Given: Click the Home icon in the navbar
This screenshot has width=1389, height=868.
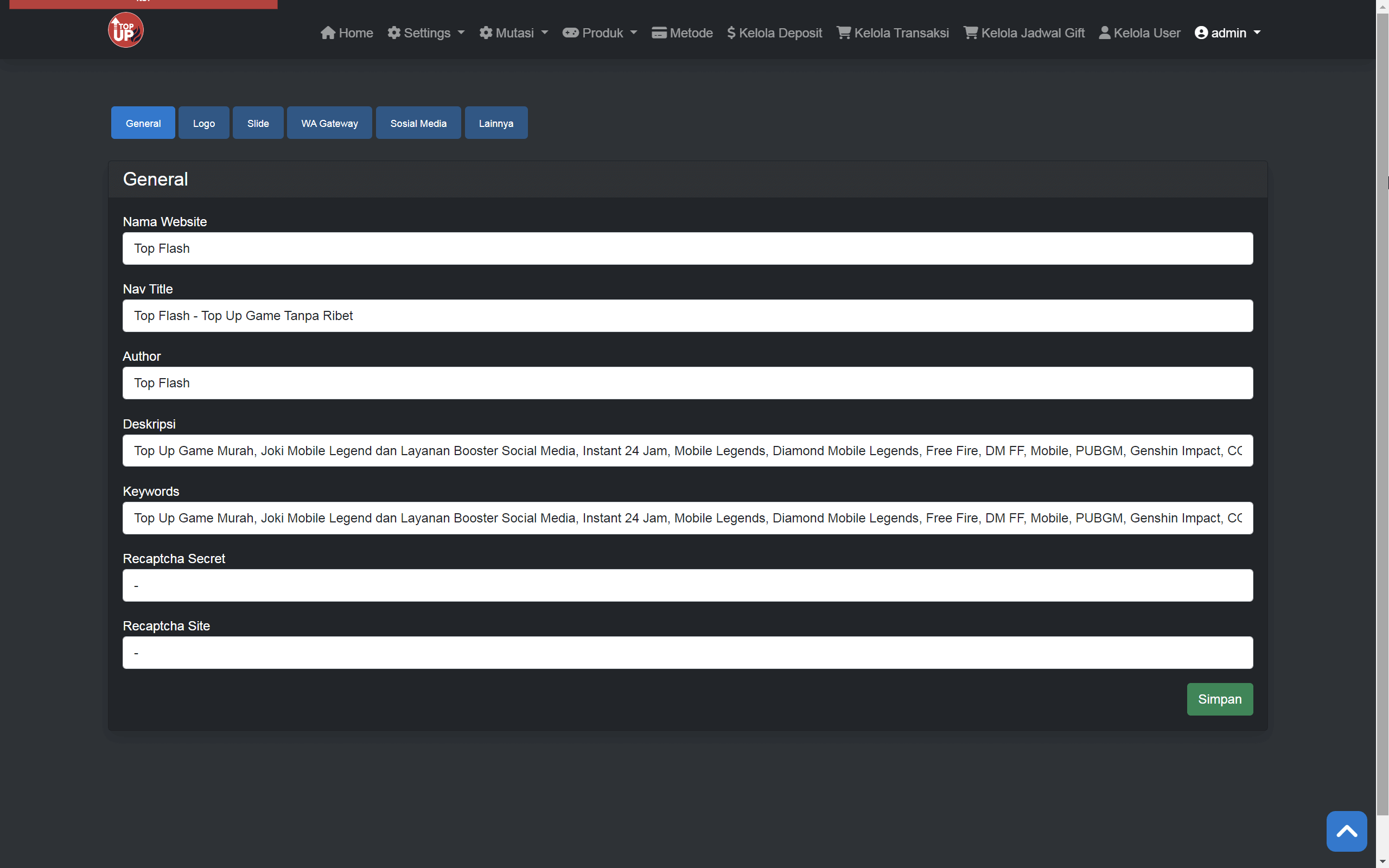Looking at the screenshot, I should (328, 33).
